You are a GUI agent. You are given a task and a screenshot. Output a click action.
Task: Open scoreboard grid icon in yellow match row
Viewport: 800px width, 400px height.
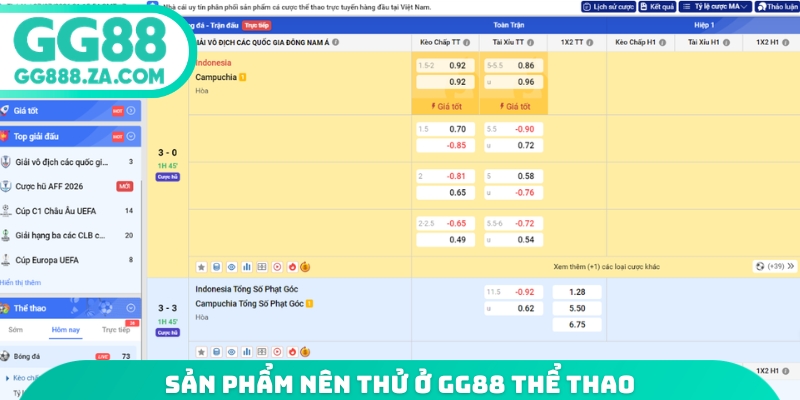pyautogui.click(x=262, y=267)
